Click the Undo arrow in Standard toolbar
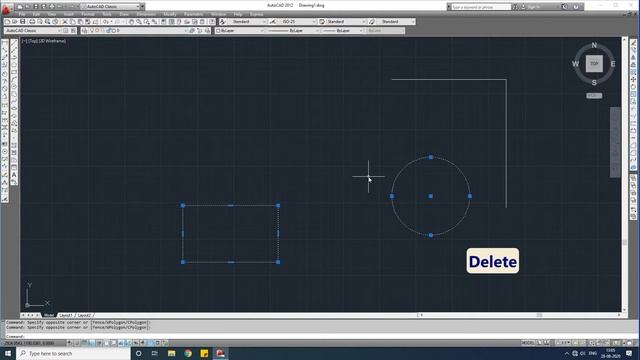Viewport: 640px width, 360px height. 106,22
